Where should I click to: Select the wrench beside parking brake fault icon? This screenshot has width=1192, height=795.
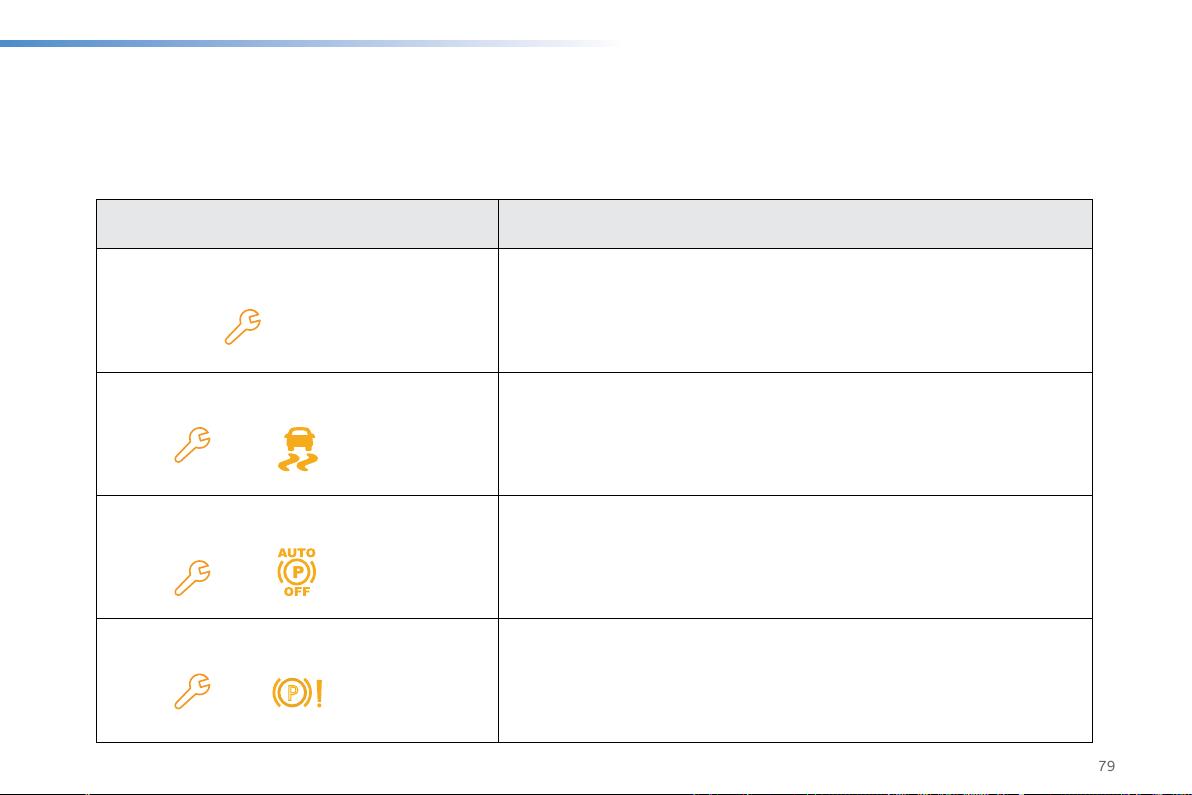192,691
